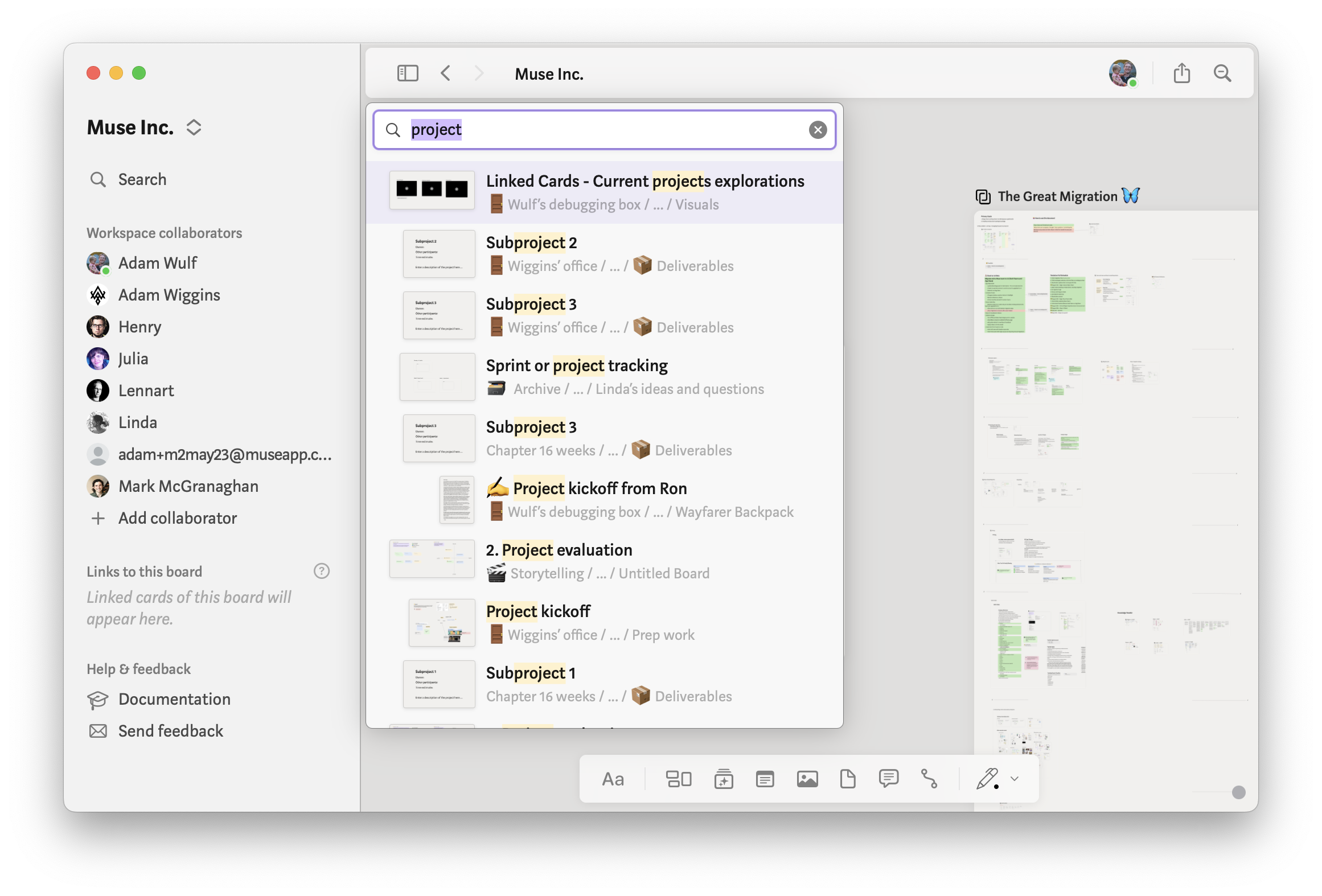Image resolution: width=1322 pixels, height=896 pixels.
Task: Go back with the left chevron
Action: tap(446, 73)
